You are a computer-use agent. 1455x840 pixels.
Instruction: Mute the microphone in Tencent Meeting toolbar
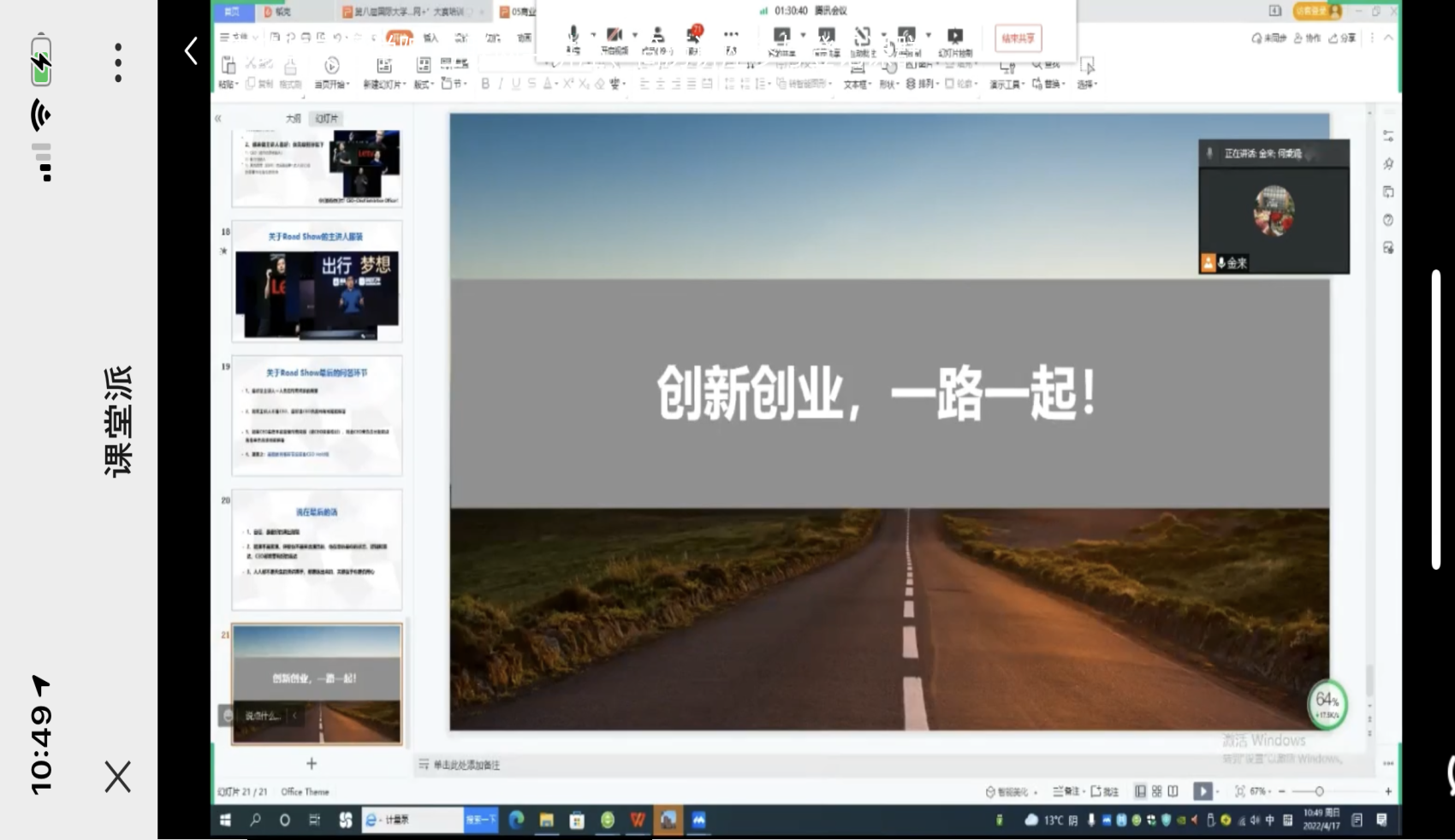[x=573, y=36]
